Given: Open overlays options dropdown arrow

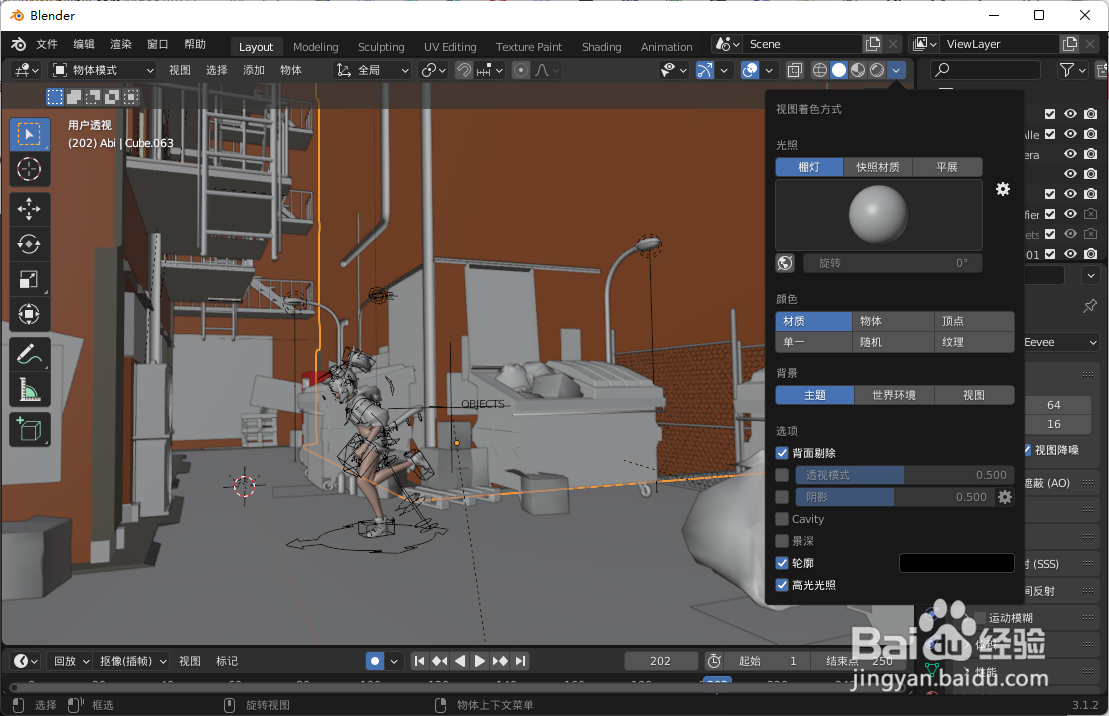Looking at the screenshot, I should tap(769, 70).
